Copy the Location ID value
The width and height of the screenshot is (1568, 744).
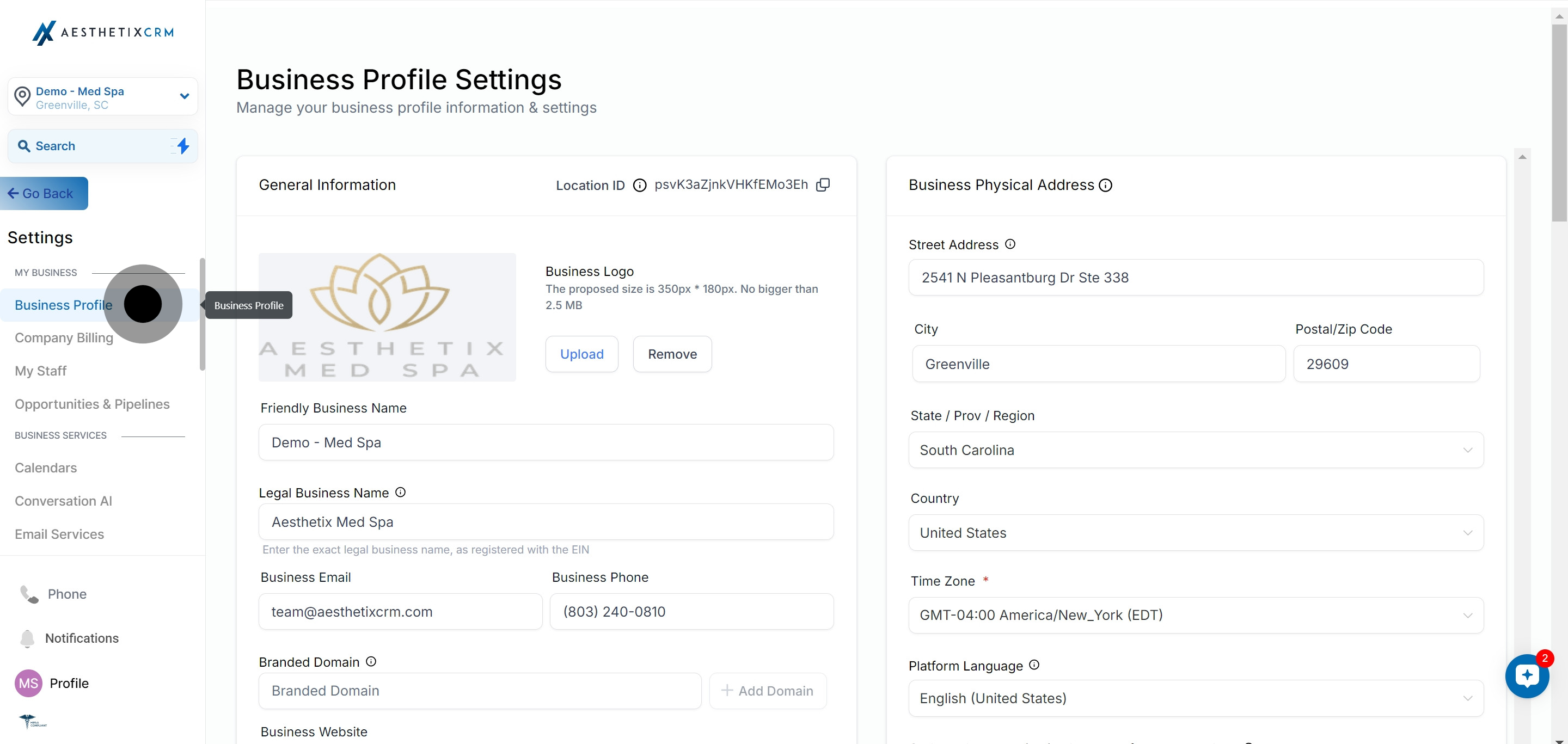click(823, 185)
